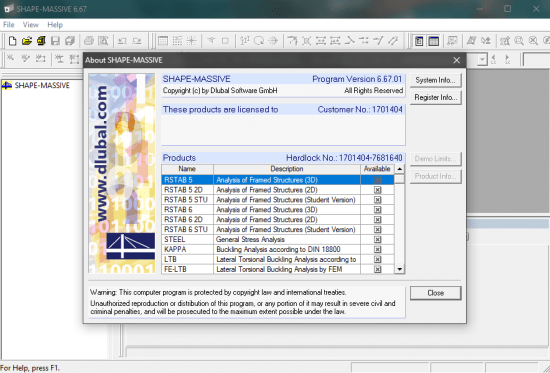Click the diagonal line tool icon
The image size is (550, 373).
[x=378, y=41]
